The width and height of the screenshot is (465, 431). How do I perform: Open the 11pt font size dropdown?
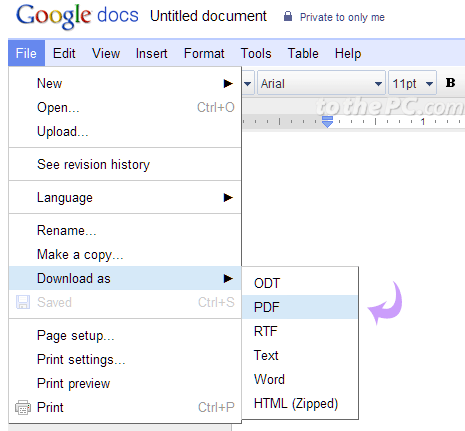tap(413, 83)
